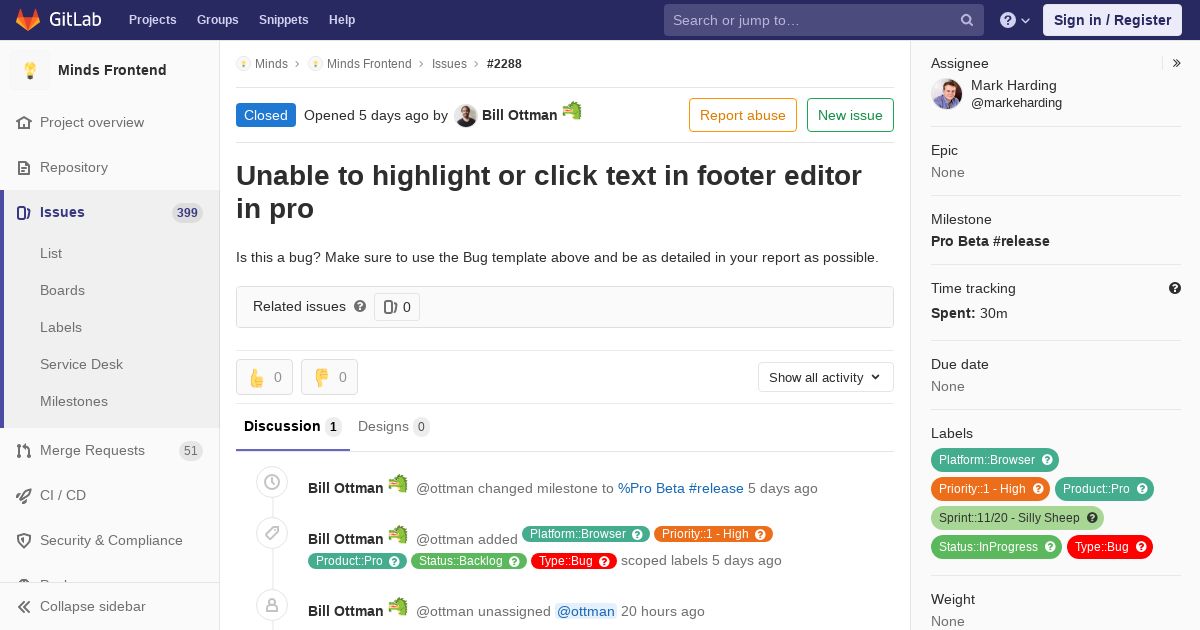Click the user icon beside unassigned activity

click(x=271, y=605)
